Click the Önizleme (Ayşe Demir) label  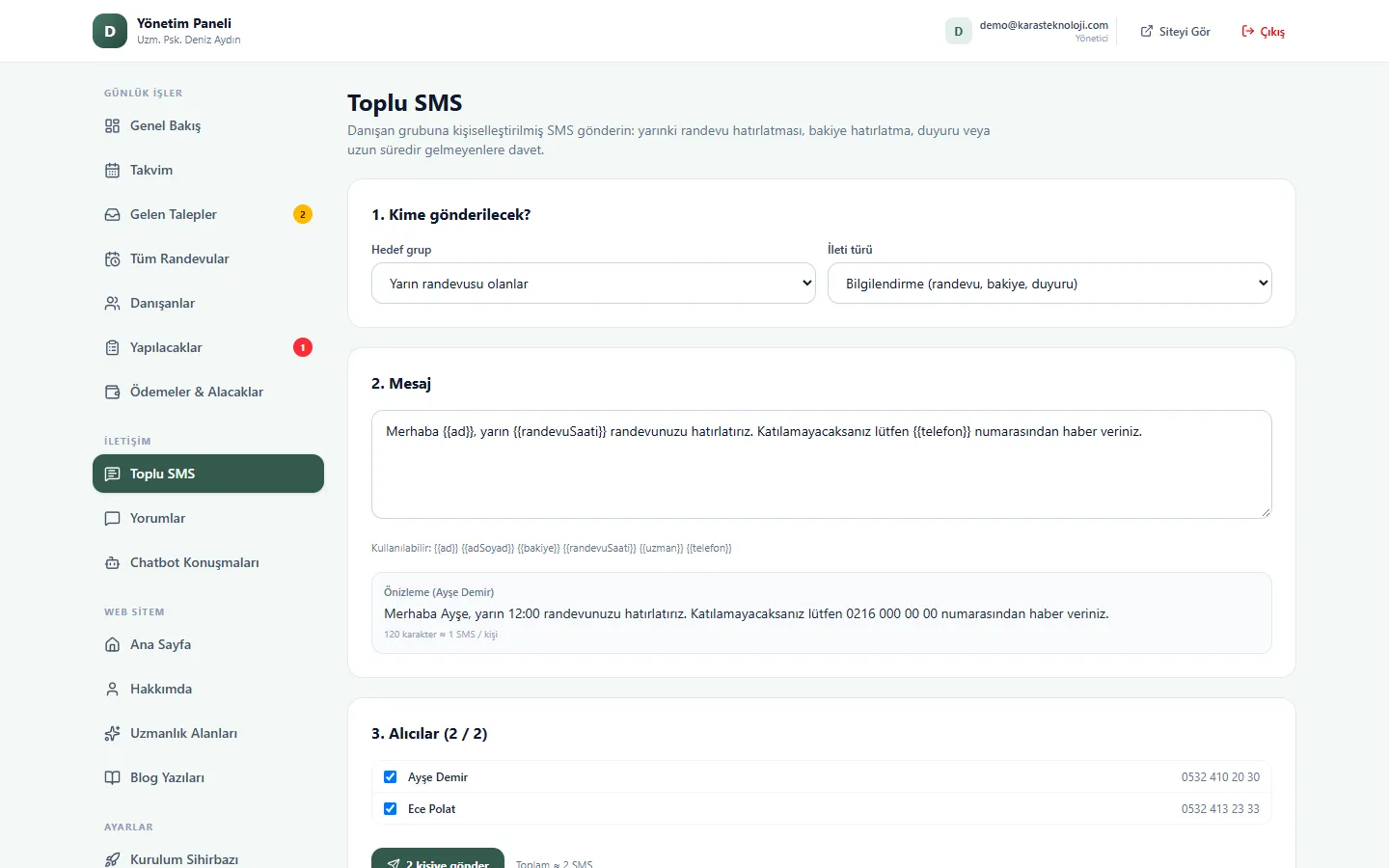(x=439, y=592)
